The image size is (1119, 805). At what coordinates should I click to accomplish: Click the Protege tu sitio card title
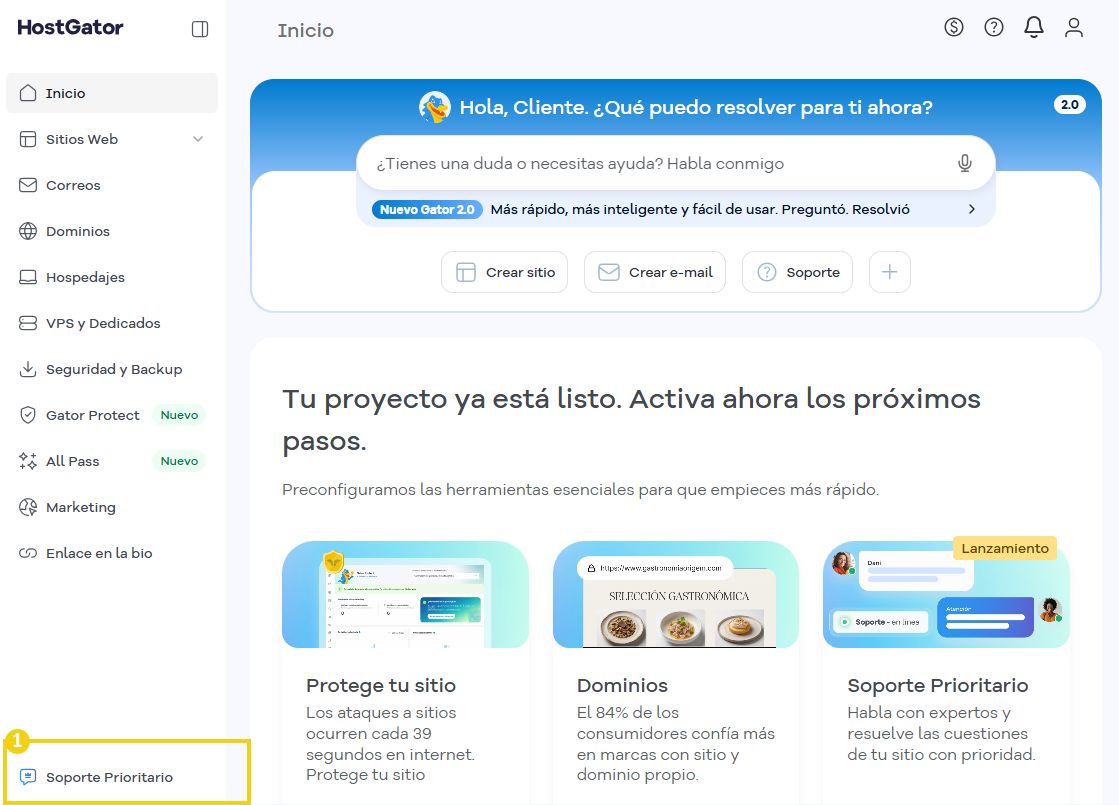381,685
